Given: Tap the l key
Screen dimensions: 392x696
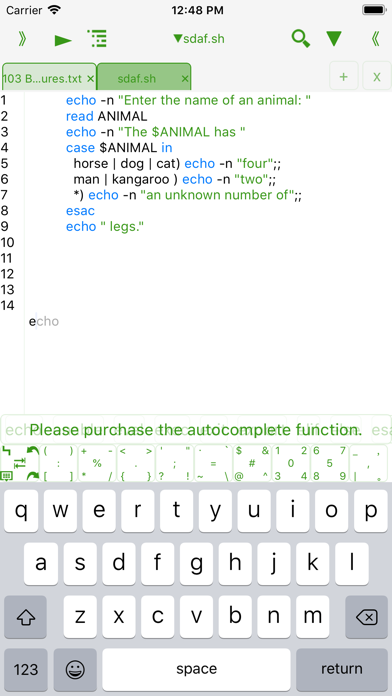Looking at the screenshot, I should coord(352,564).
